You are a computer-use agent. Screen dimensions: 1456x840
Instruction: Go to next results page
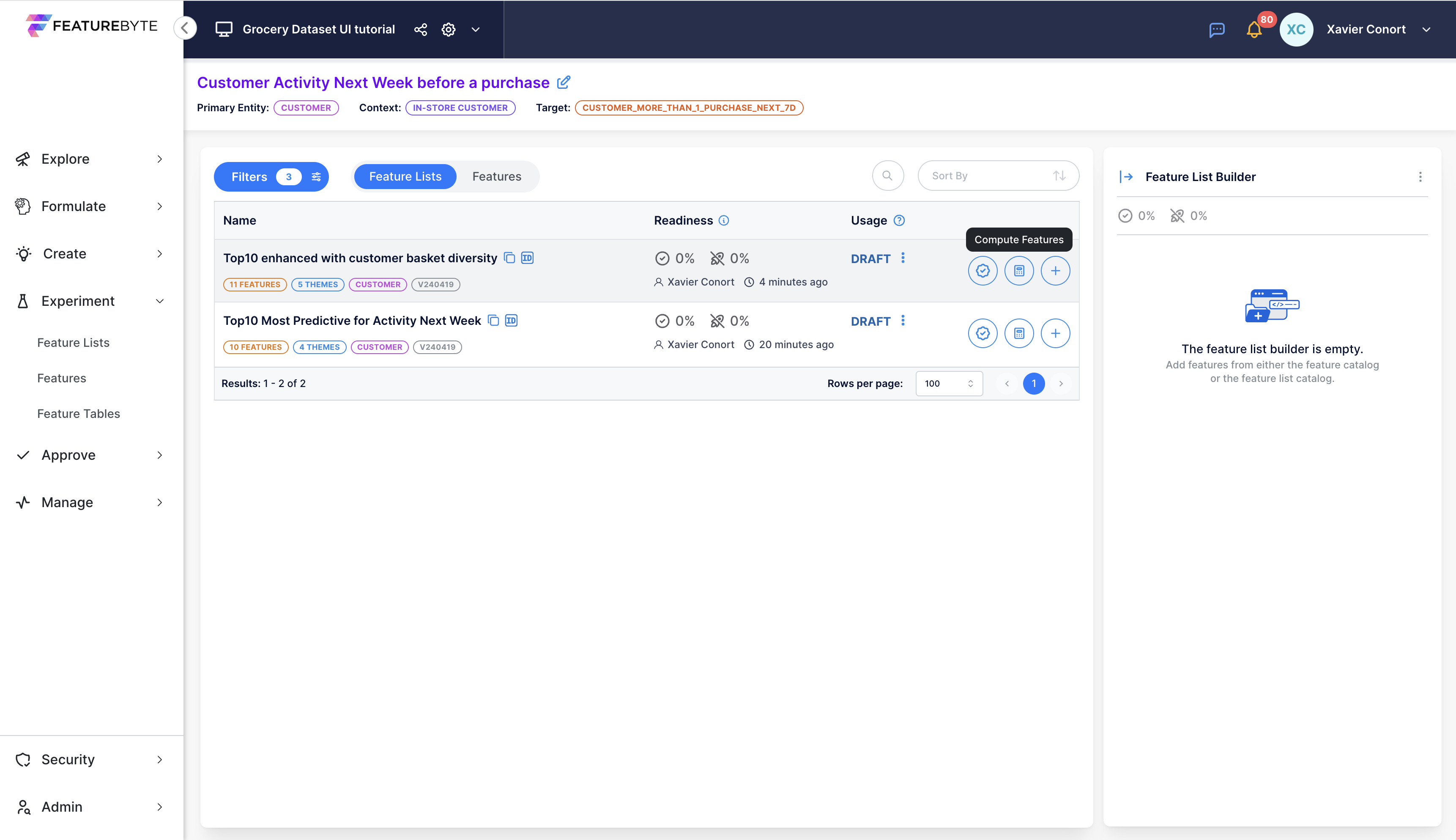[x=1060, y=384]
